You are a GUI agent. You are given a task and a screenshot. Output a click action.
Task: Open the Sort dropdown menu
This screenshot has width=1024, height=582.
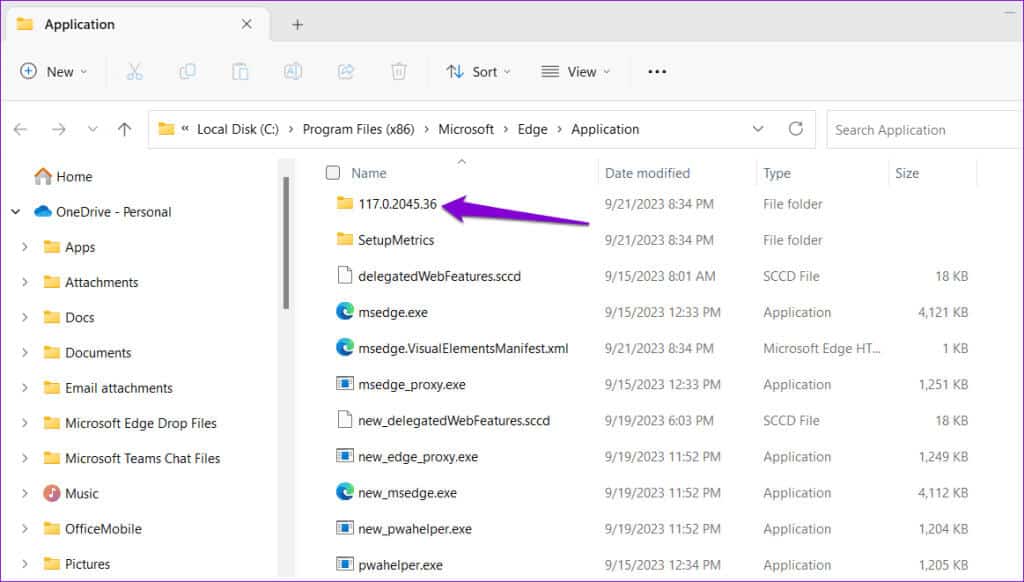pos(478,72)
